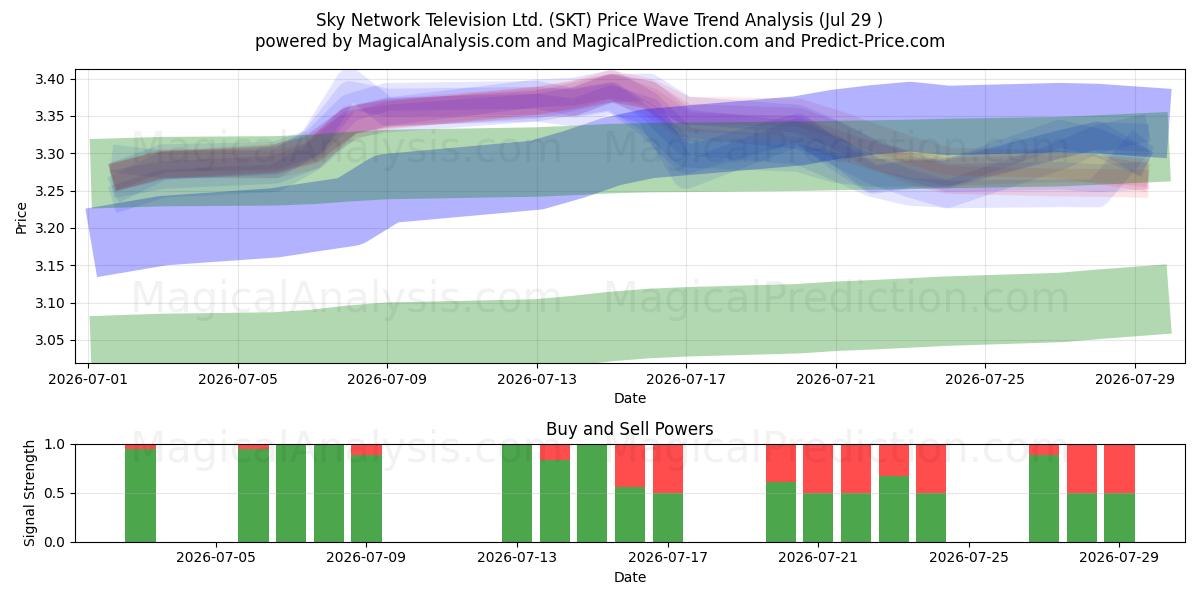Viewport: 1200px width, 600px height.
Task: Click the 3.30 price axis tick label
Action: point(50,154)
